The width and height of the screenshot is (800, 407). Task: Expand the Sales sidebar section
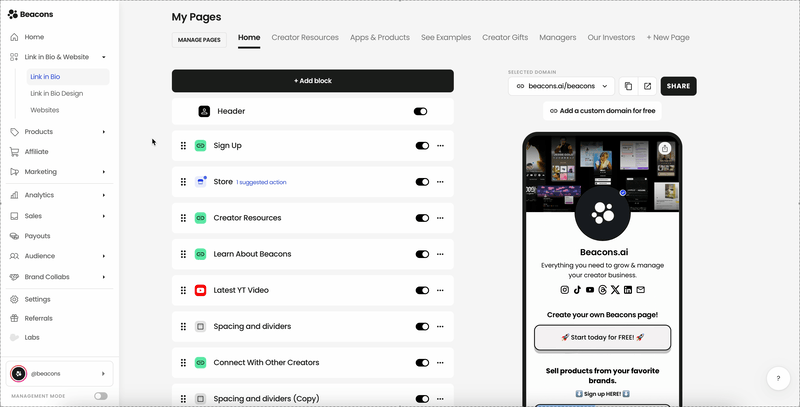(x=104, y=216)
